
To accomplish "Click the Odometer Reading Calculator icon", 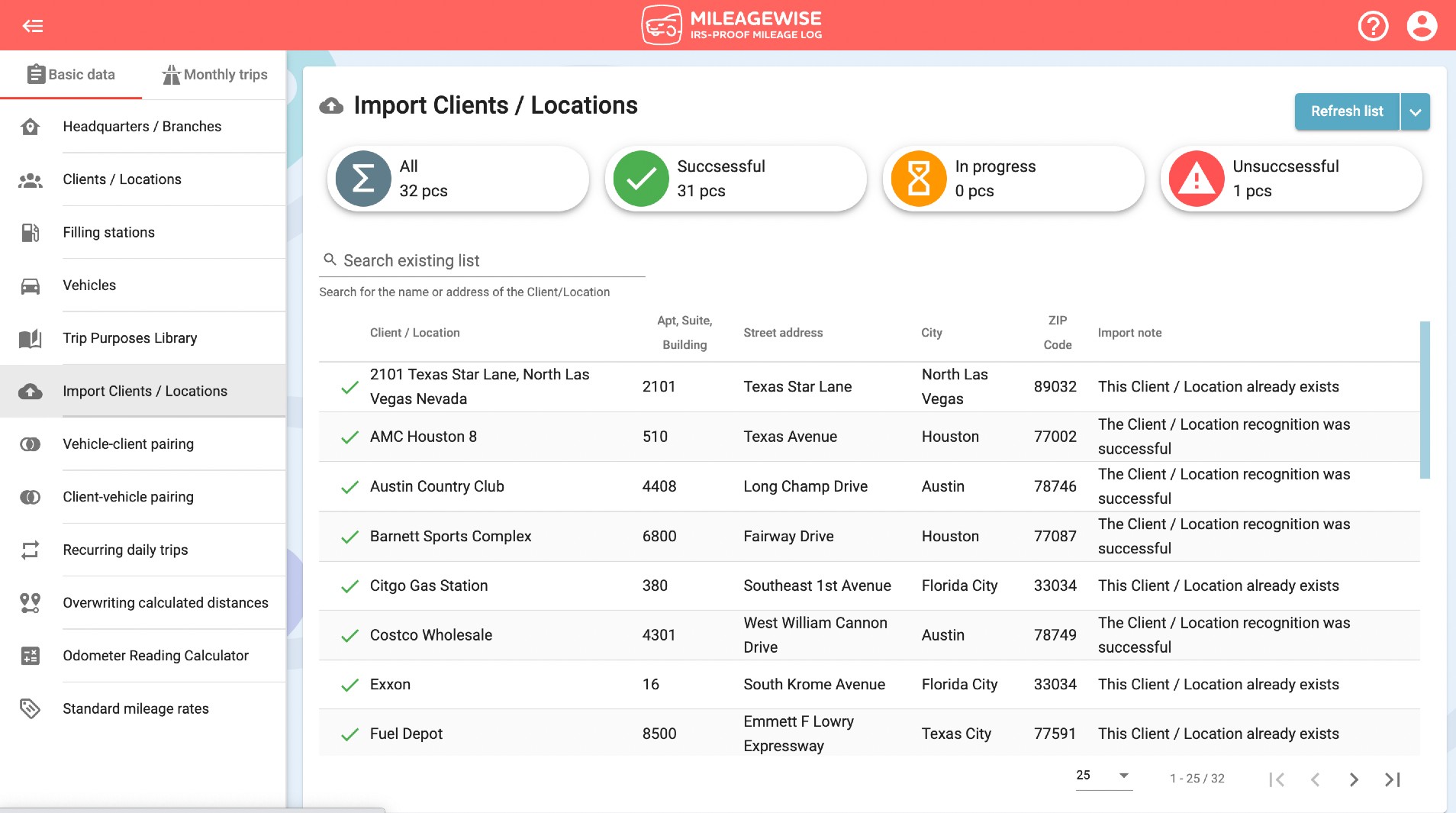I will click(x=30, y=656).
